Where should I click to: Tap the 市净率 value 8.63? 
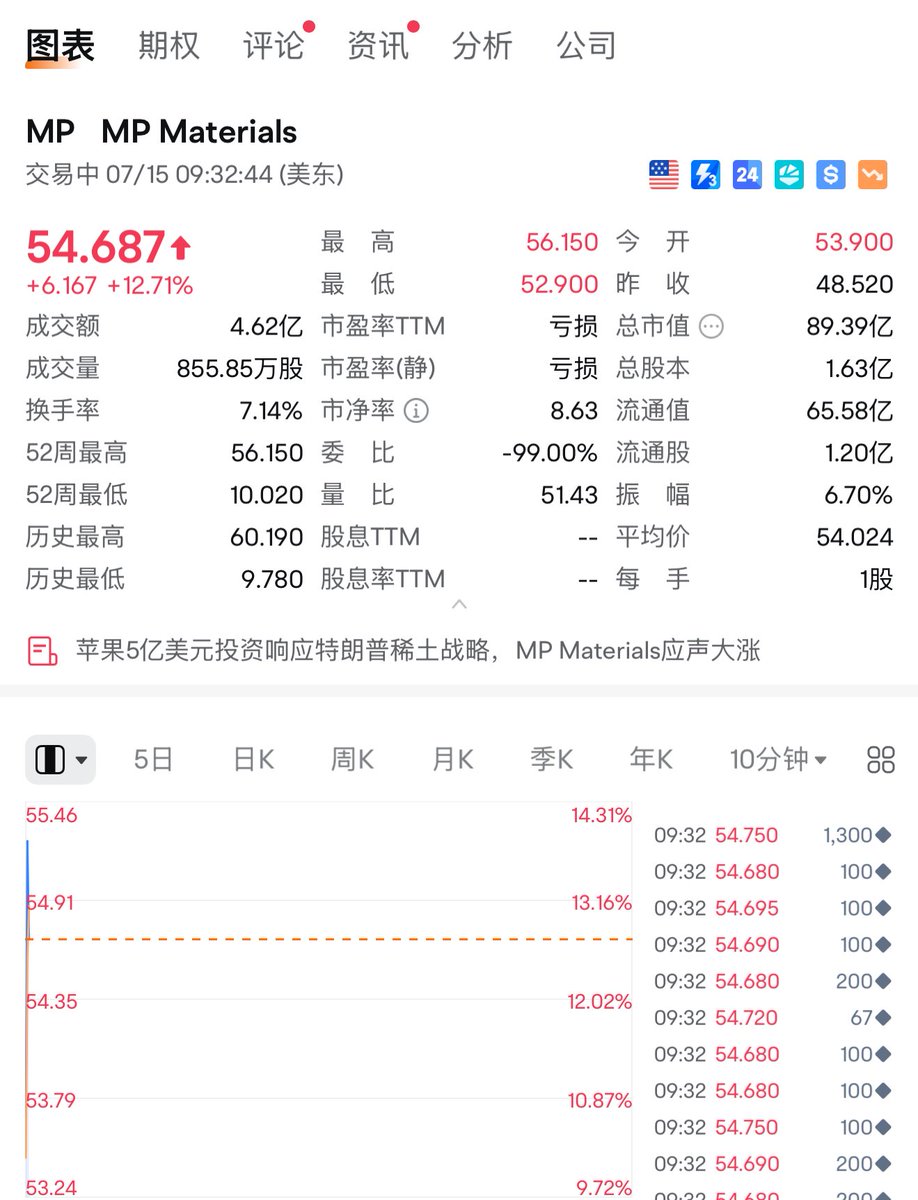pos(574,410)
